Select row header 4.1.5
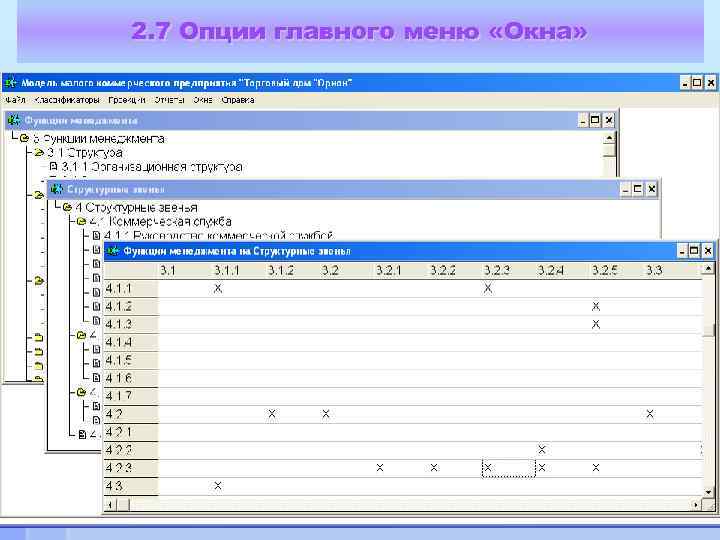 [131, 360]
